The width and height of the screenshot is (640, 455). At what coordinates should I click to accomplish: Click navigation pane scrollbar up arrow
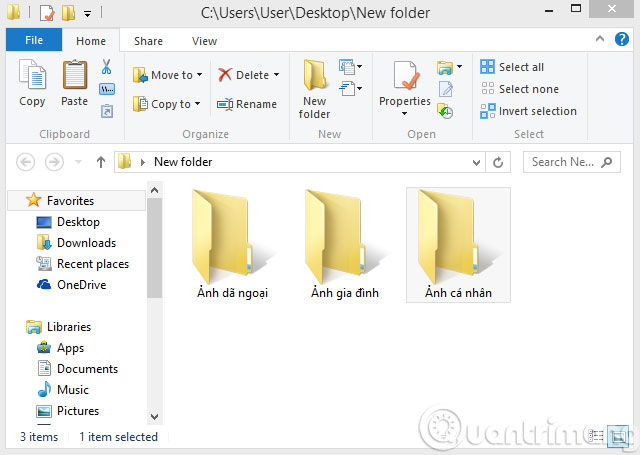(154, 190)
